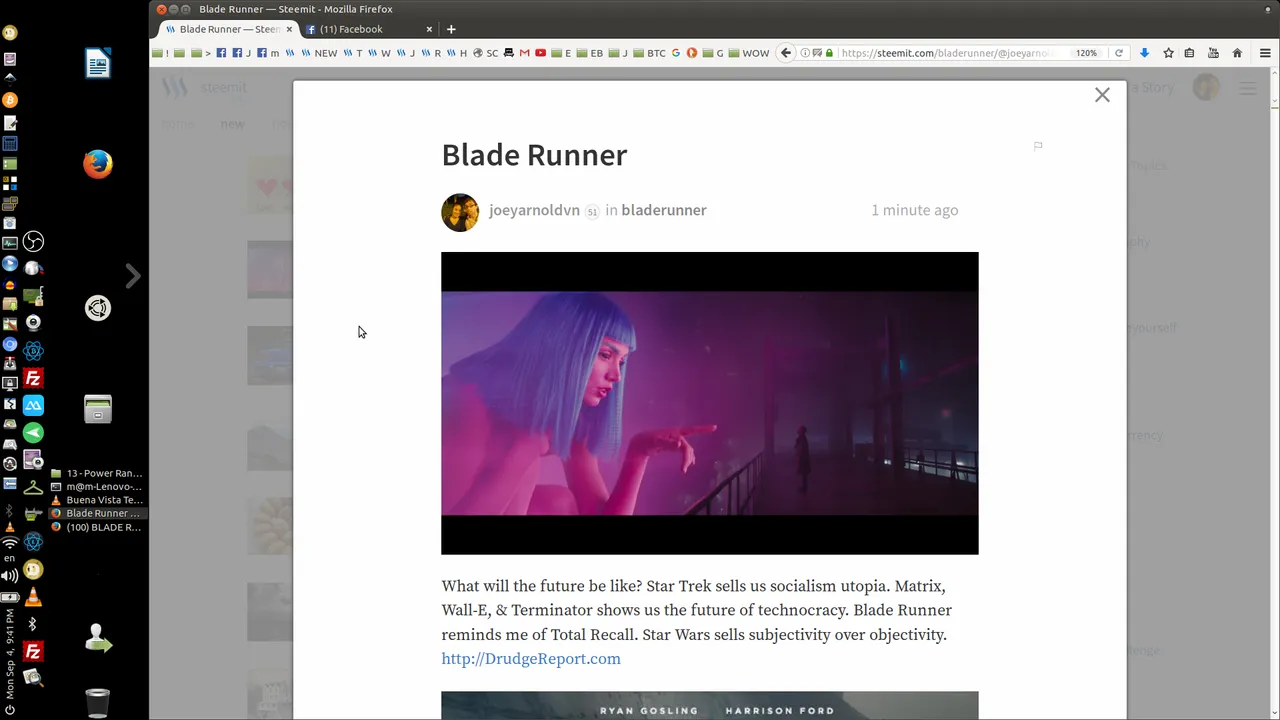Switch to the 'm@m-Lenovo-...' terminal window
The height and width of the screenshot is (720, 1280).
(x=96, y=487)
